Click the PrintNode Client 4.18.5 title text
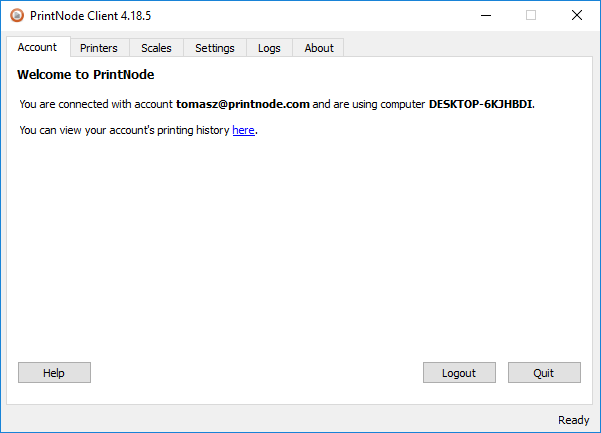Image resolution: width=601 pixels, height=433 pixels. click(x=90, y=16)
